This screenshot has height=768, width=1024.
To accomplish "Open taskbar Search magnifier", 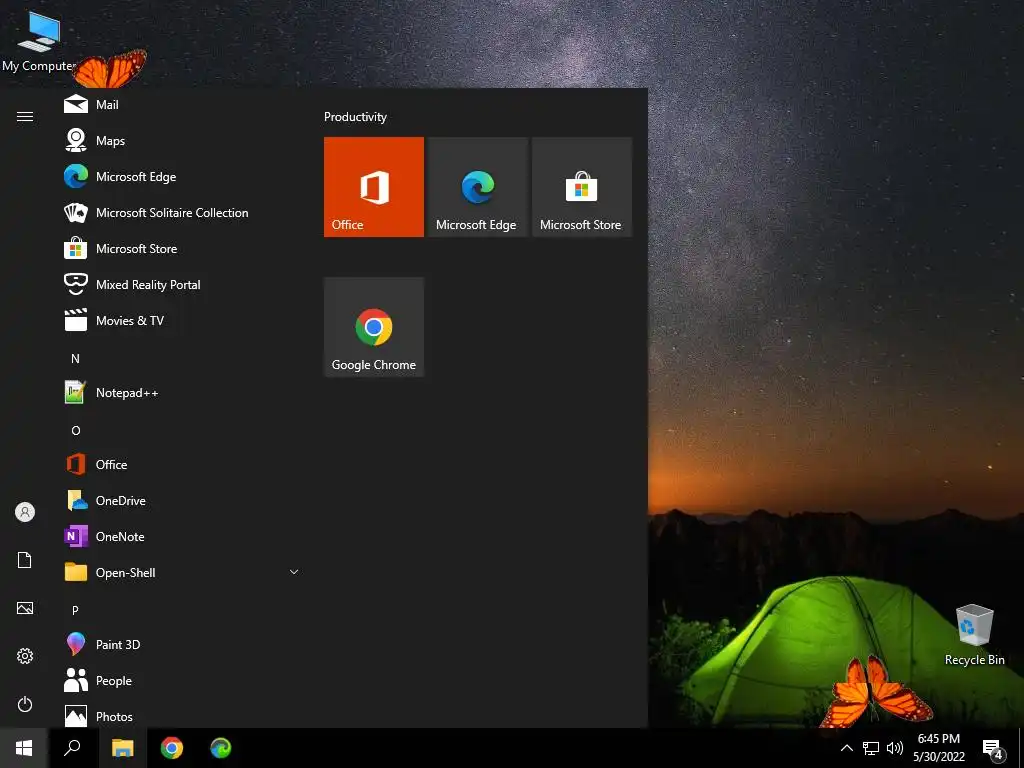I will [72, 748].
